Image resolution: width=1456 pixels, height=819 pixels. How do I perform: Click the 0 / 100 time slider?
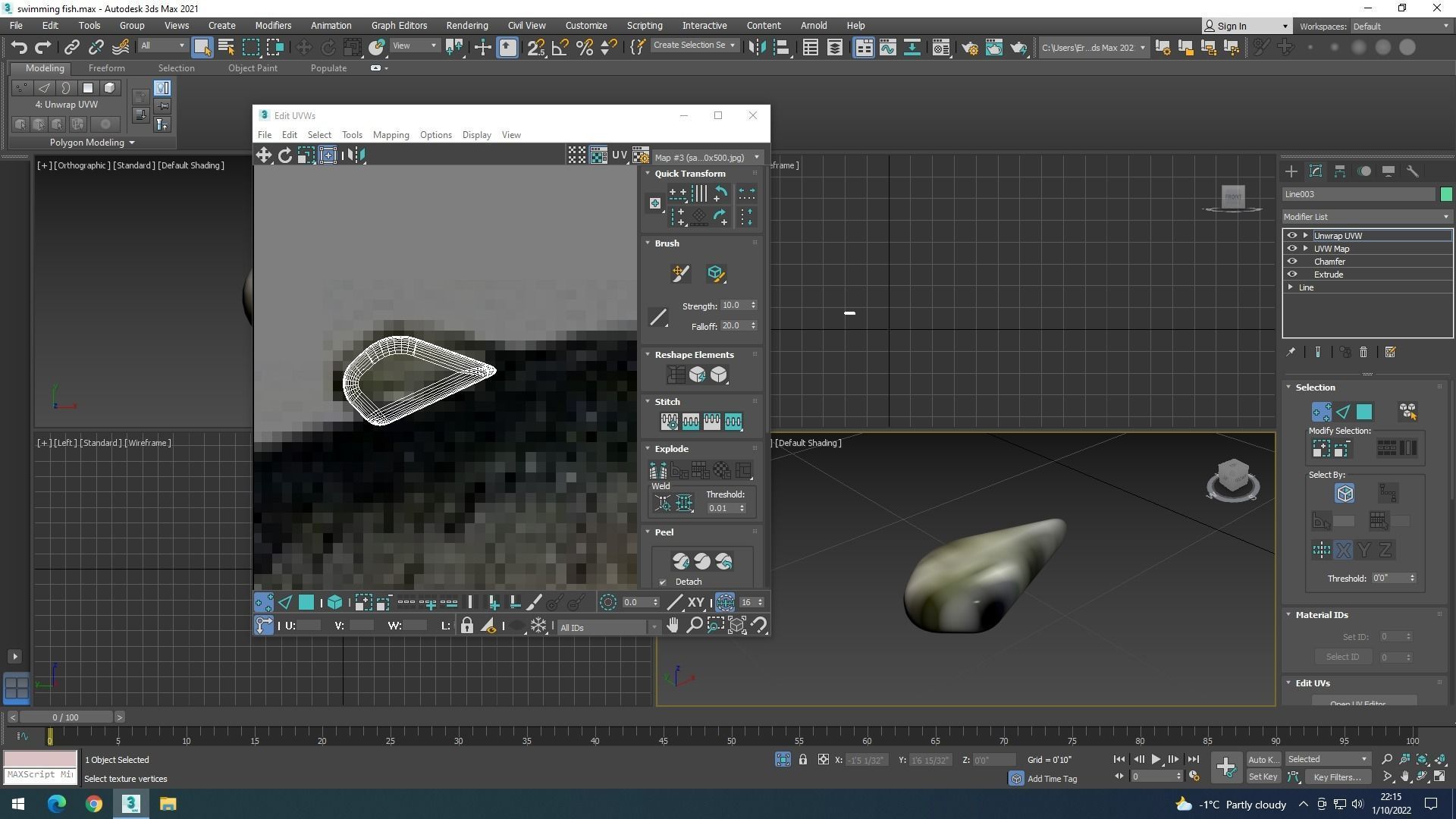[x=66, y=717]
